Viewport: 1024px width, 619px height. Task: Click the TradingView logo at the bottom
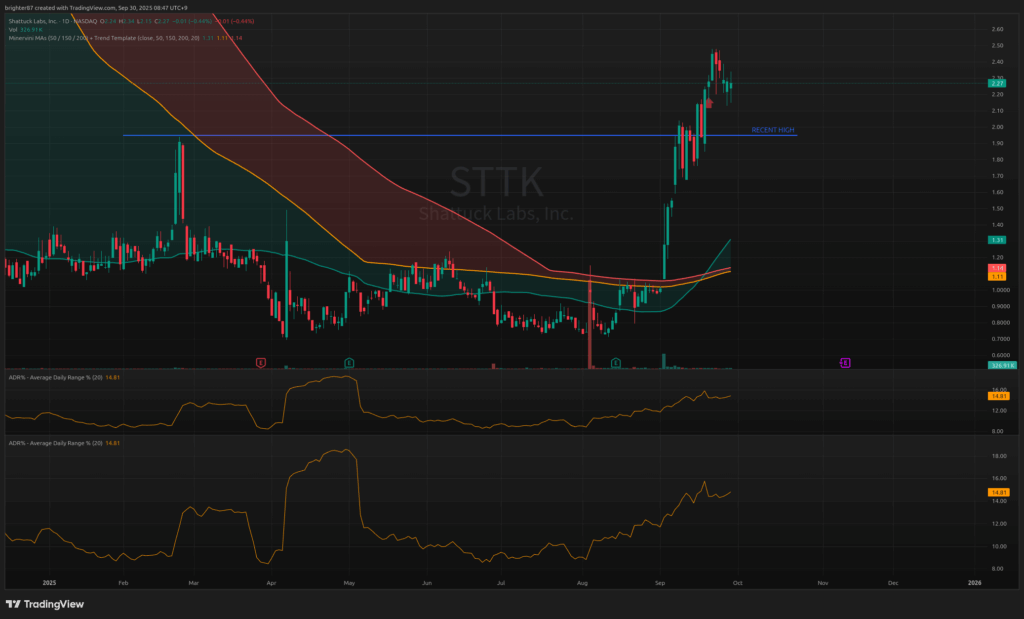45,604
